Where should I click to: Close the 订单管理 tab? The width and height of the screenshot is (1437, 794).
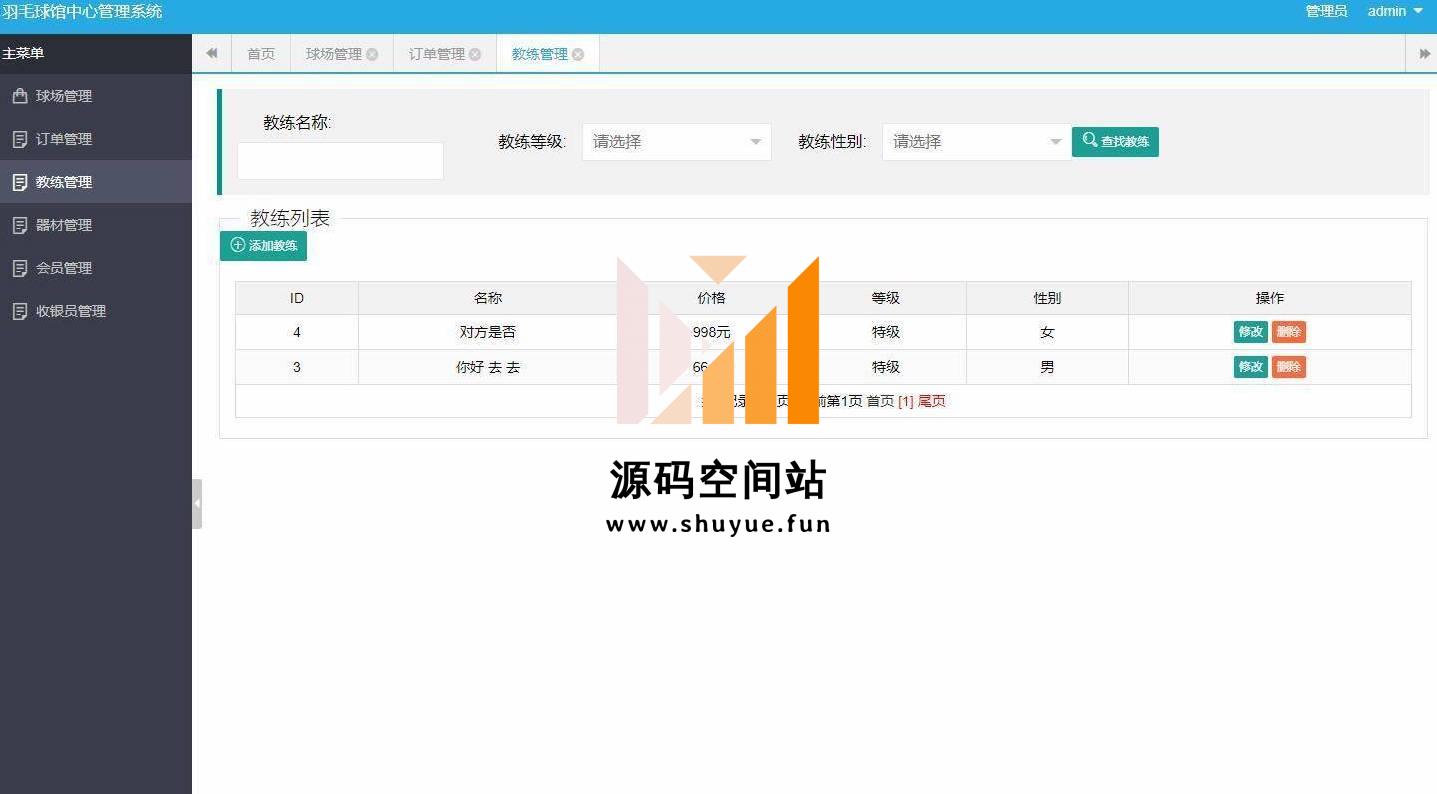pyautogui.click(x=475, y=55)
